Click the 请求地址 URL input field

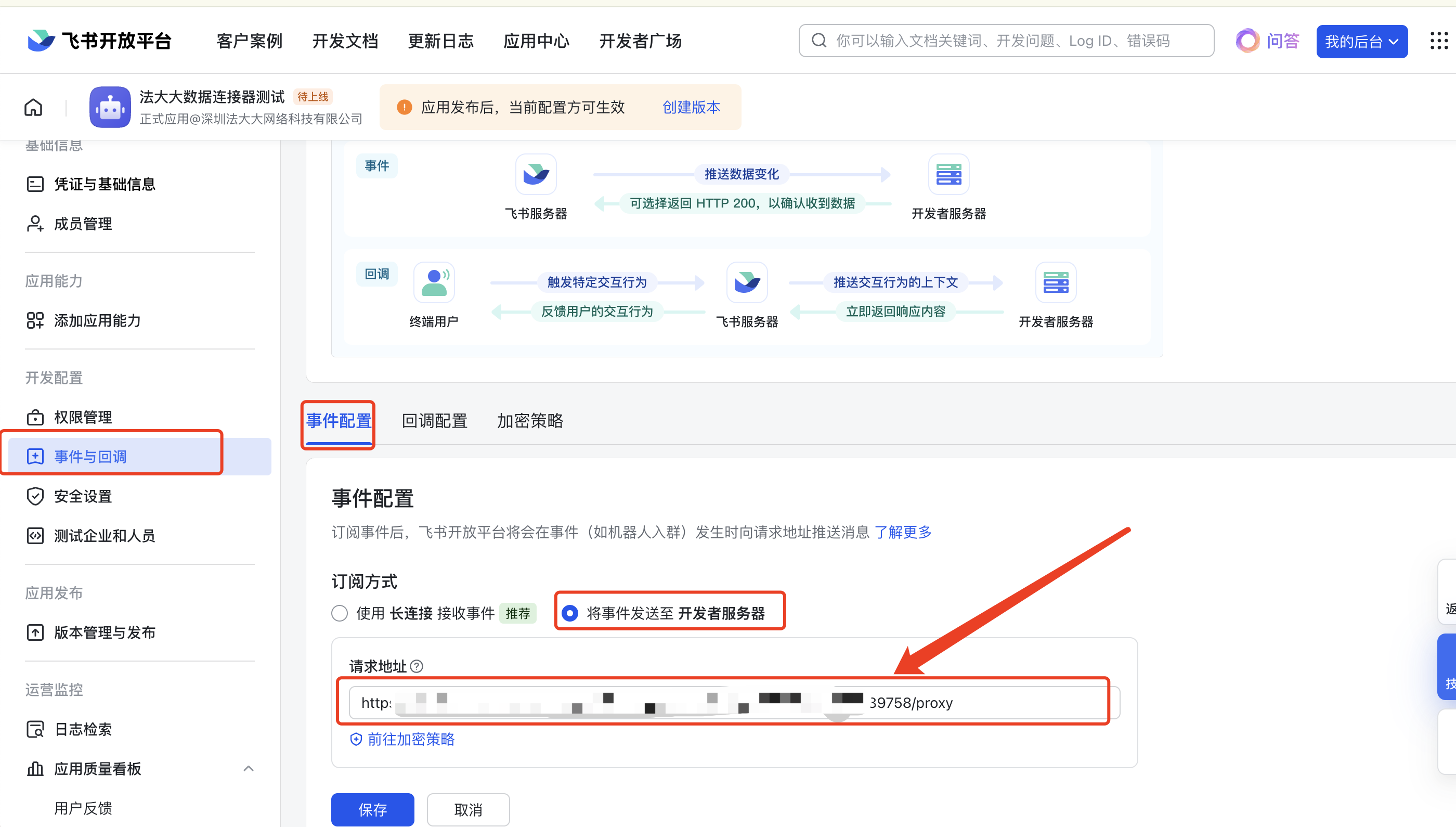[734, 703]
